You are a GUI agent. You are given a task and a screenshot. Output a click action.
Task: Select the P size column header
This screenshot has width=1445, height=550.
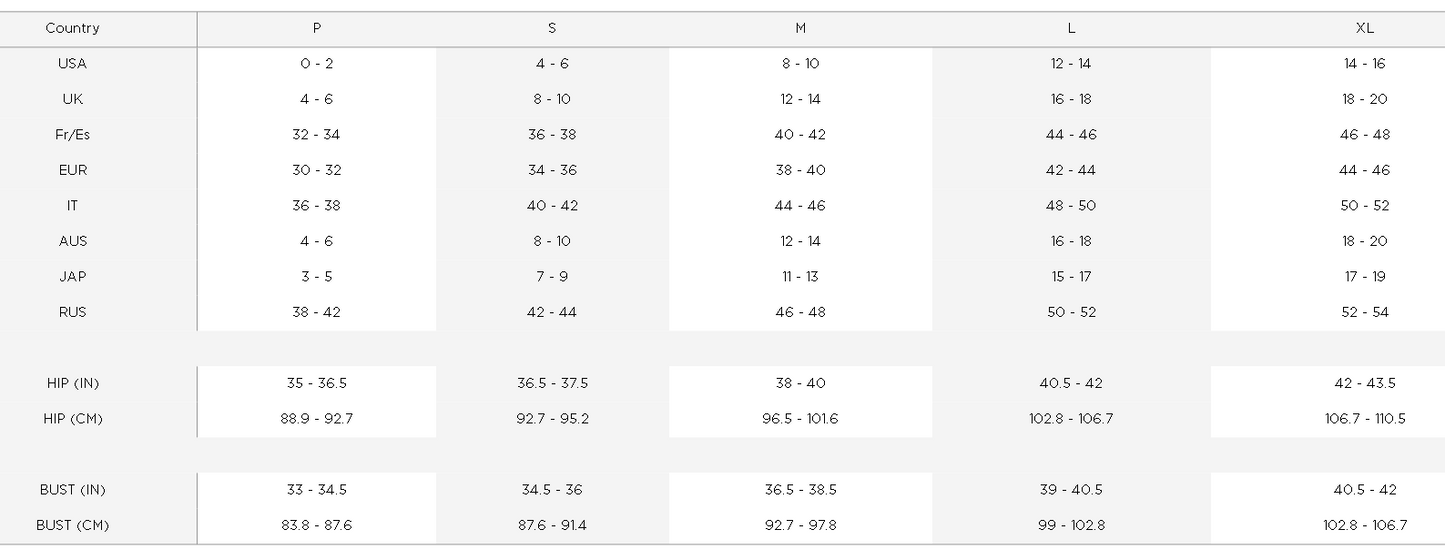coord(316,29)
